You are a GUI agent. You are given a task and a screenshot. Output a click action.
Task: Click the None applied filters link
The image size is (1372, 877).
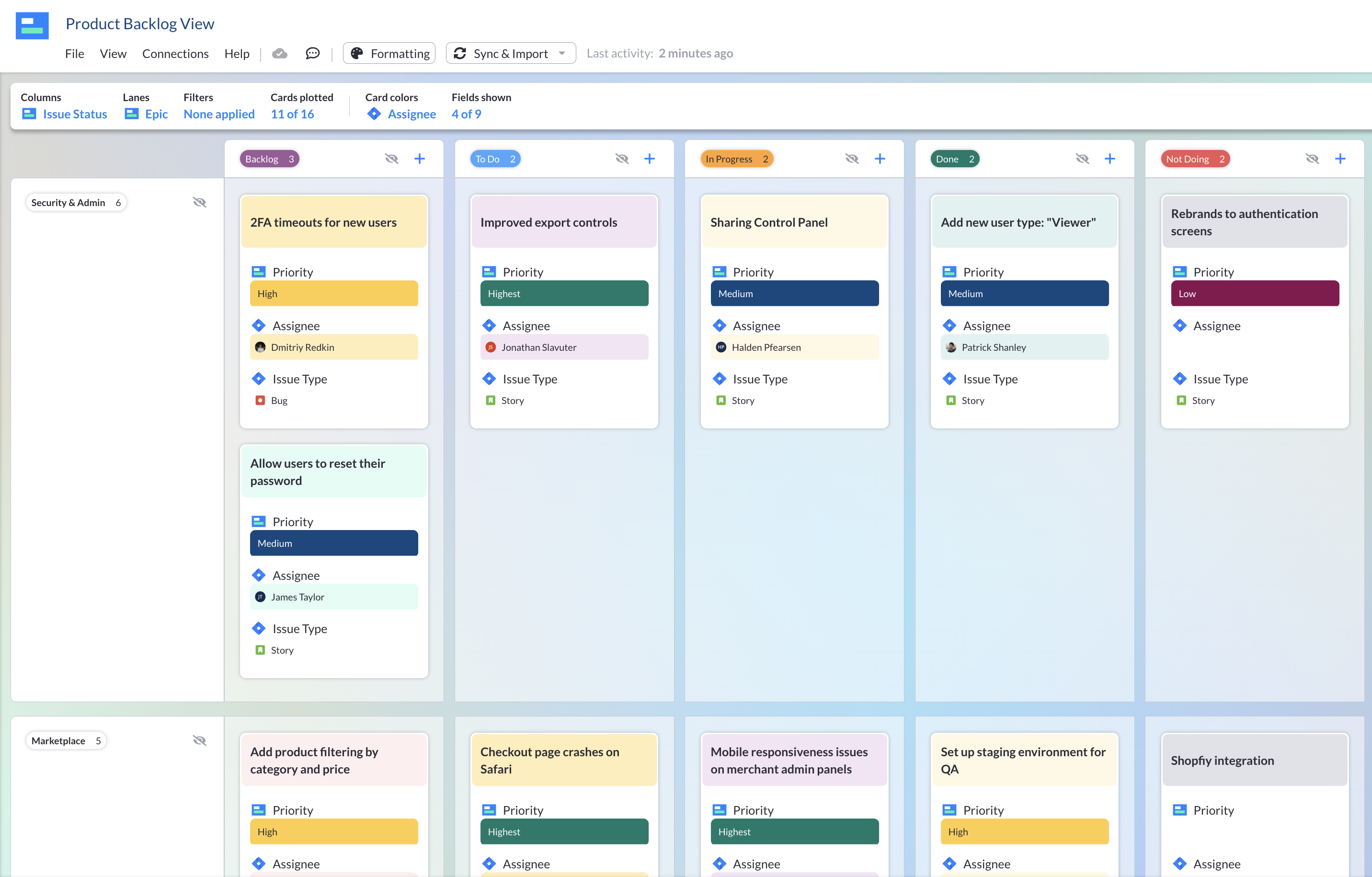click(219, 114)
